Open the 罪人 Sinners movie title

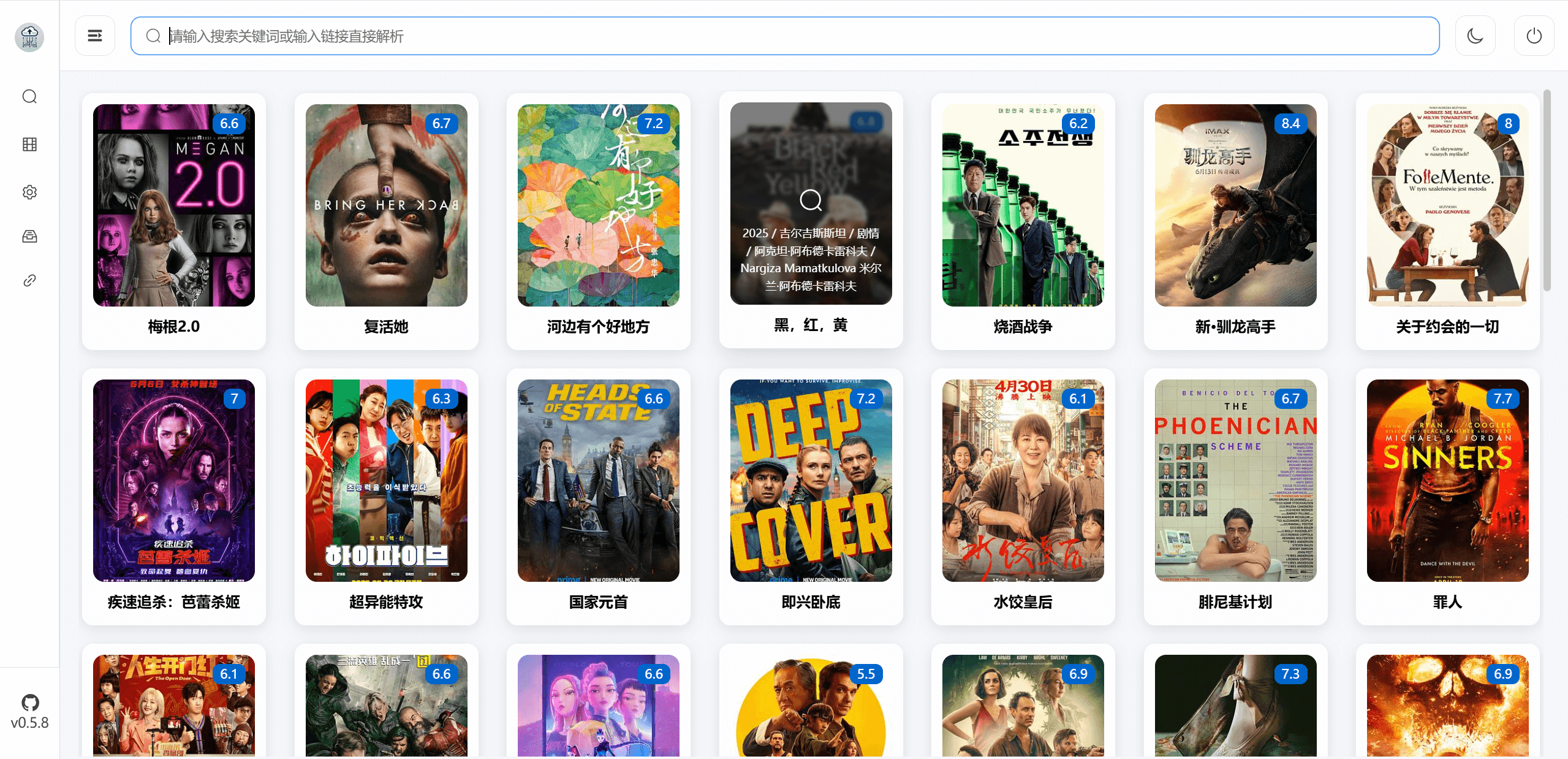click(x=1447, y=602)
